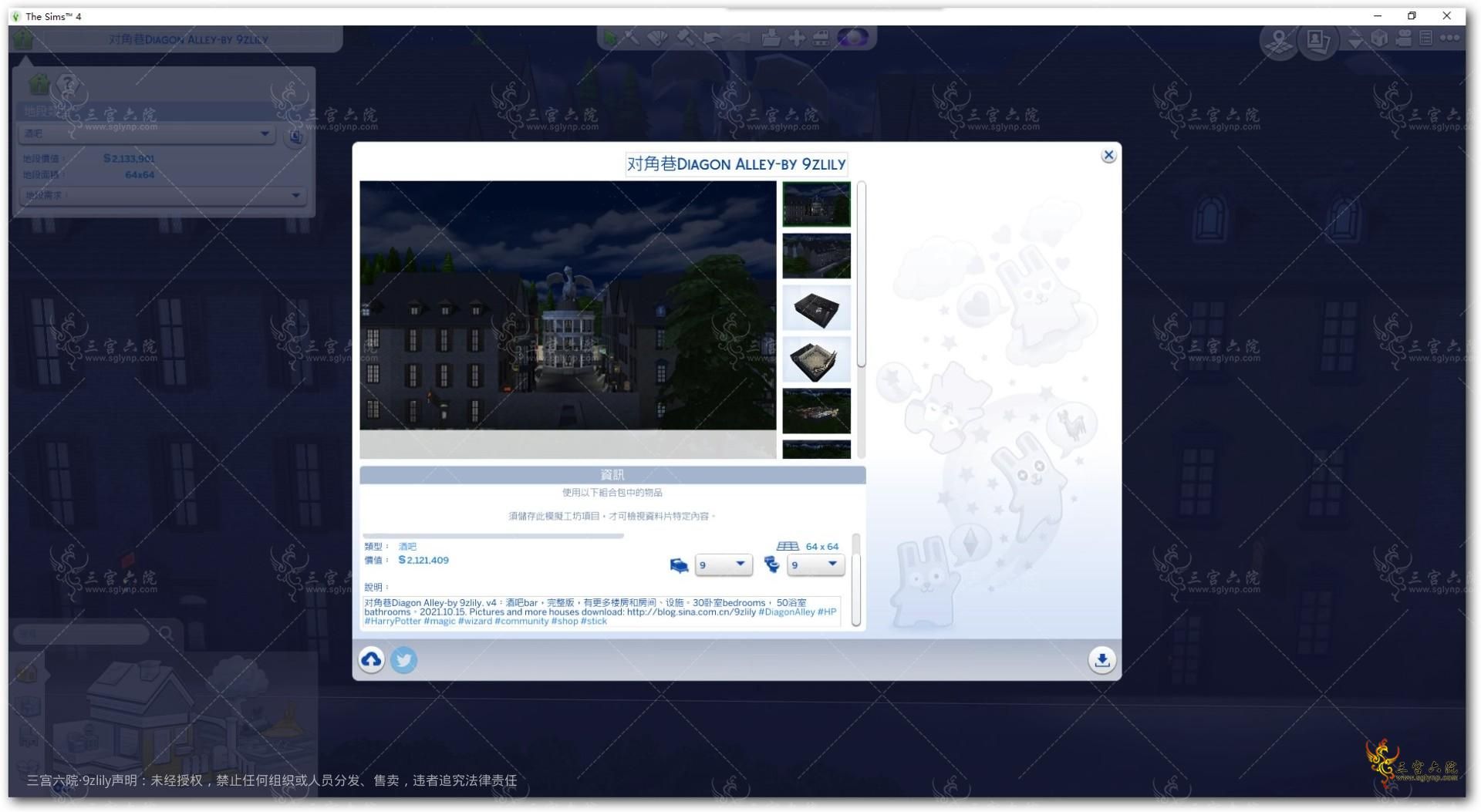Viewport: 1481px width, 812px height.
Task: Click background panel lot value §2,133,901
Action: (129, 158)
